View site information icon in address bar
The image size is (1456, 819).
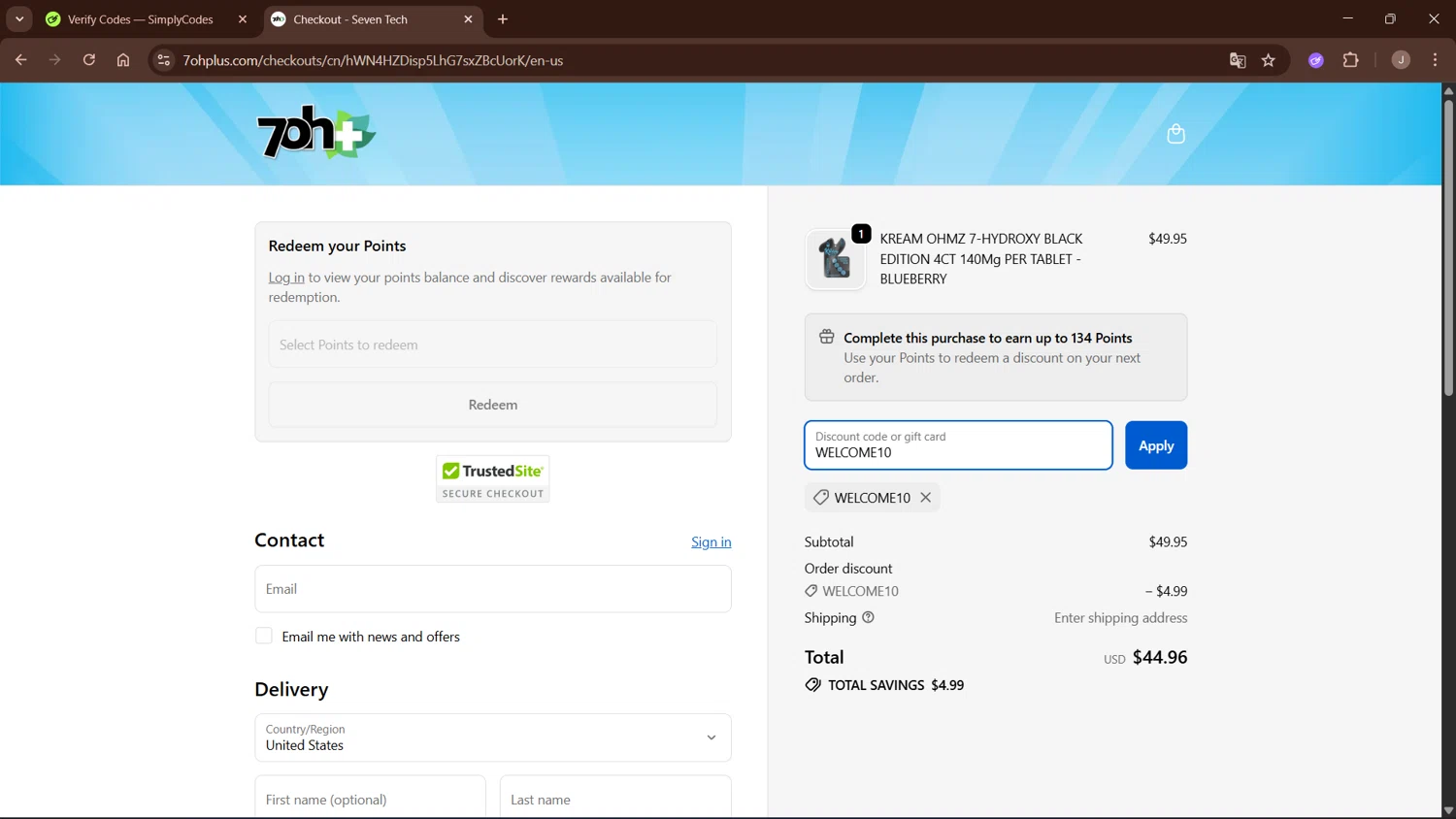click(x=164, y=60)
